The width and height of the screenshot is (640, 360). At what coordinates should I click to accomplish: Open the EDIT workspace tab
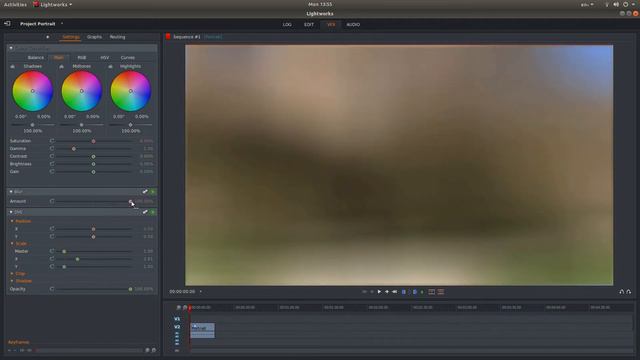309,24
